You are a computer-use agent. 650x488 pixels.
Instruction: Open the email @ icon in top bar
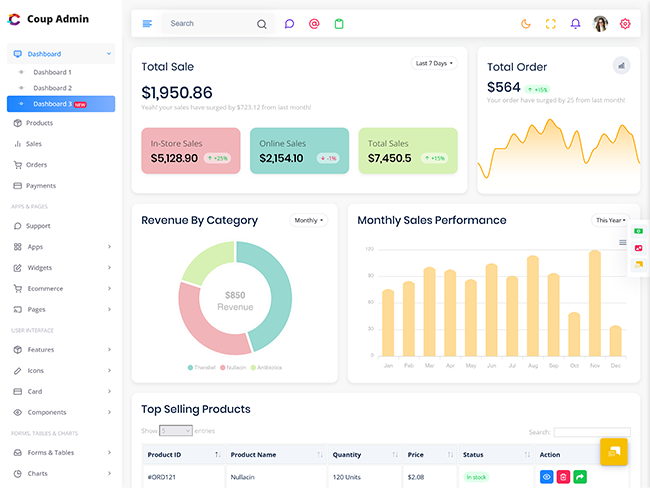(314, 24)
